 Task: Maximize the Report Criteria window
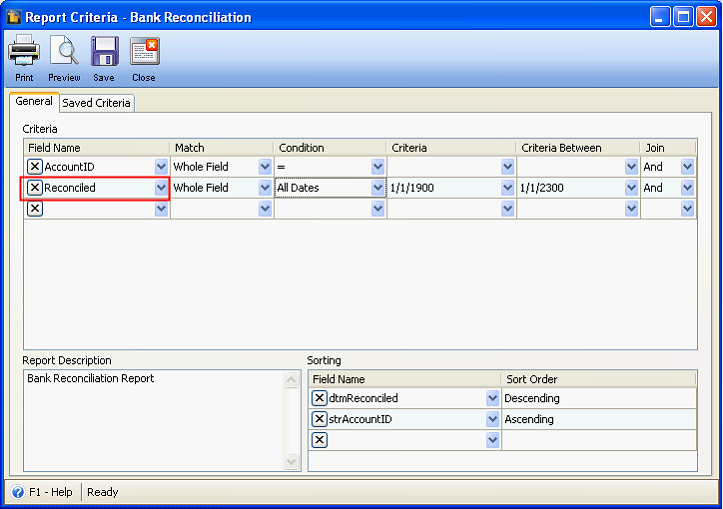(x=683, y=17)
